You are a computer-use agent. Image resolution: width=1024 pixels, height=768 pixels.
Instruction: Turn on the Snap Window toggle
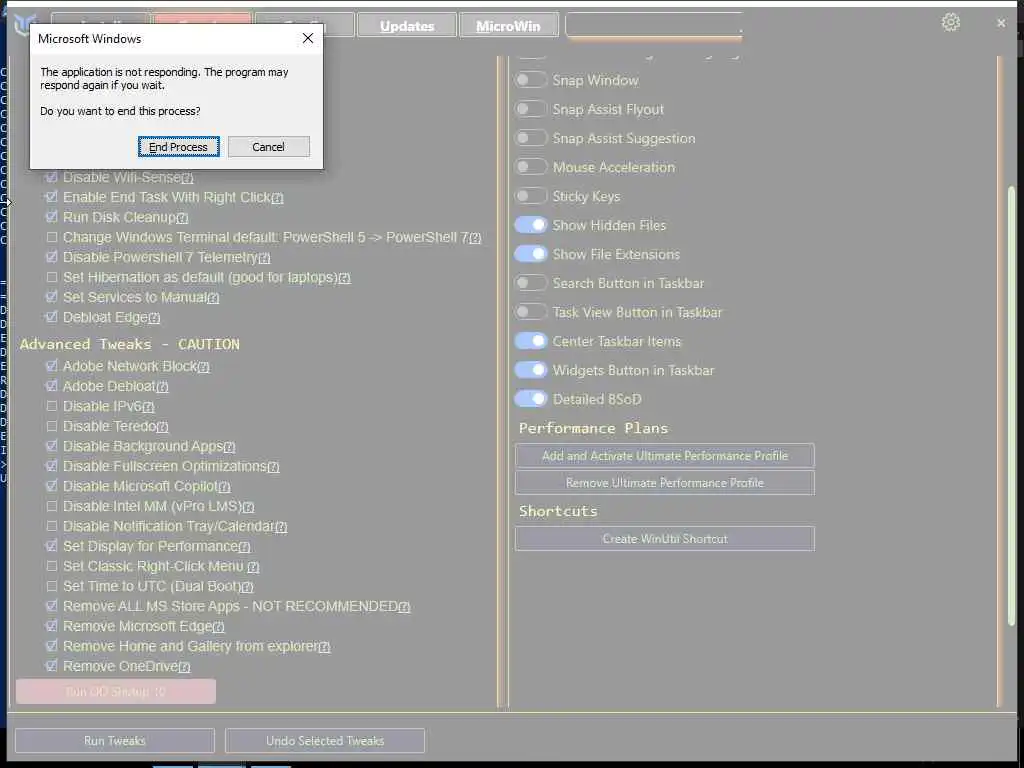(530, 80)
